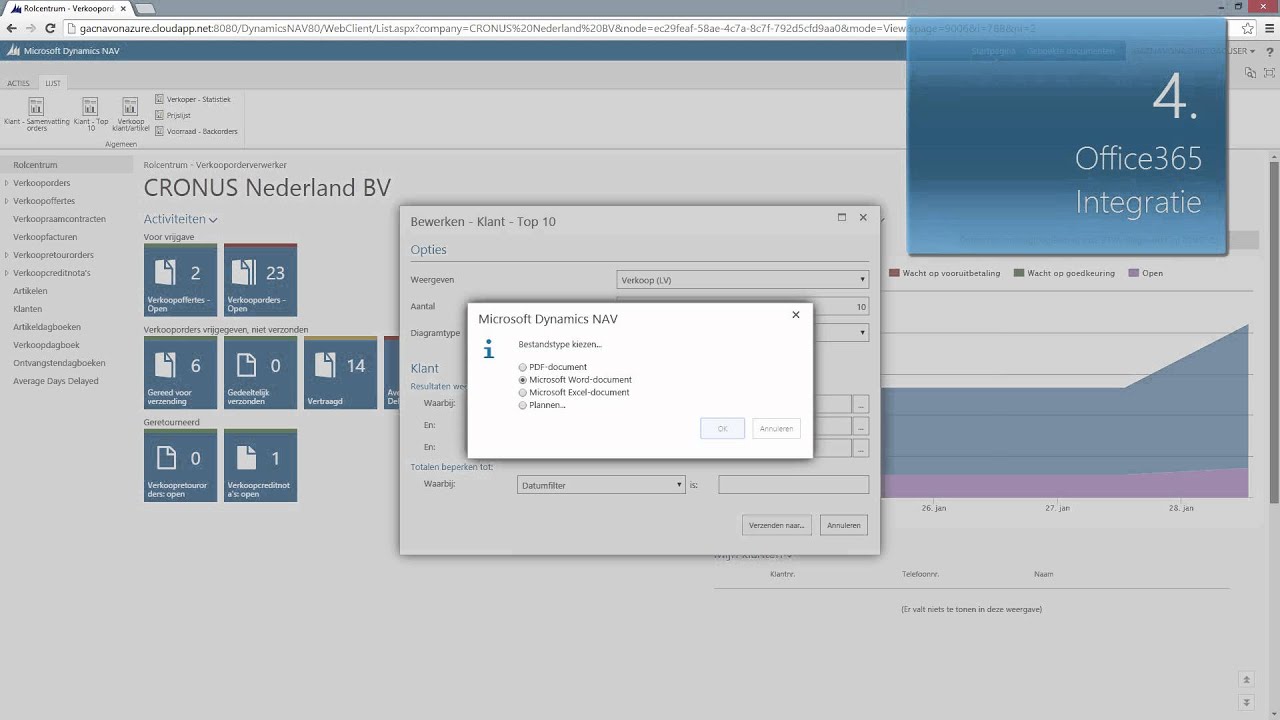Click the search page icon in NAV

coord(1250,73)
